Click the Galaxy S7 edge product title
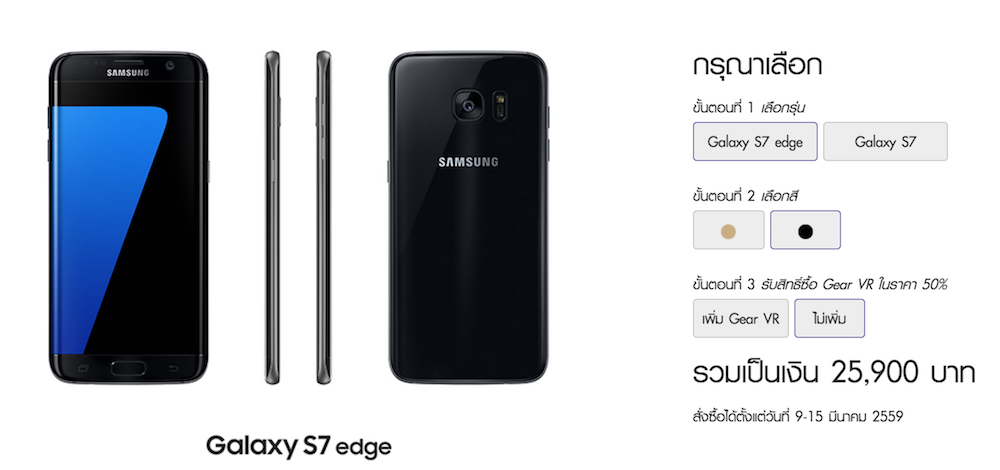 point(298,446)
